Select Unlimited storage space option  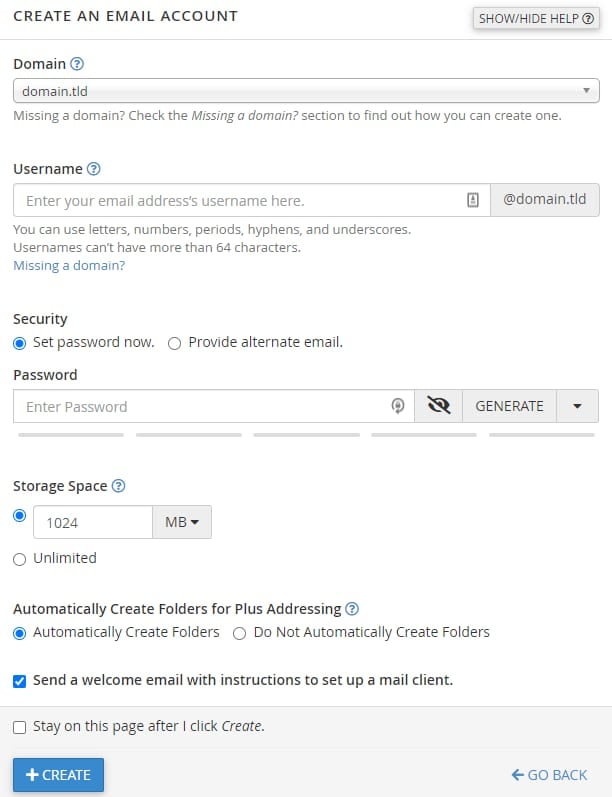pos(20,559)
